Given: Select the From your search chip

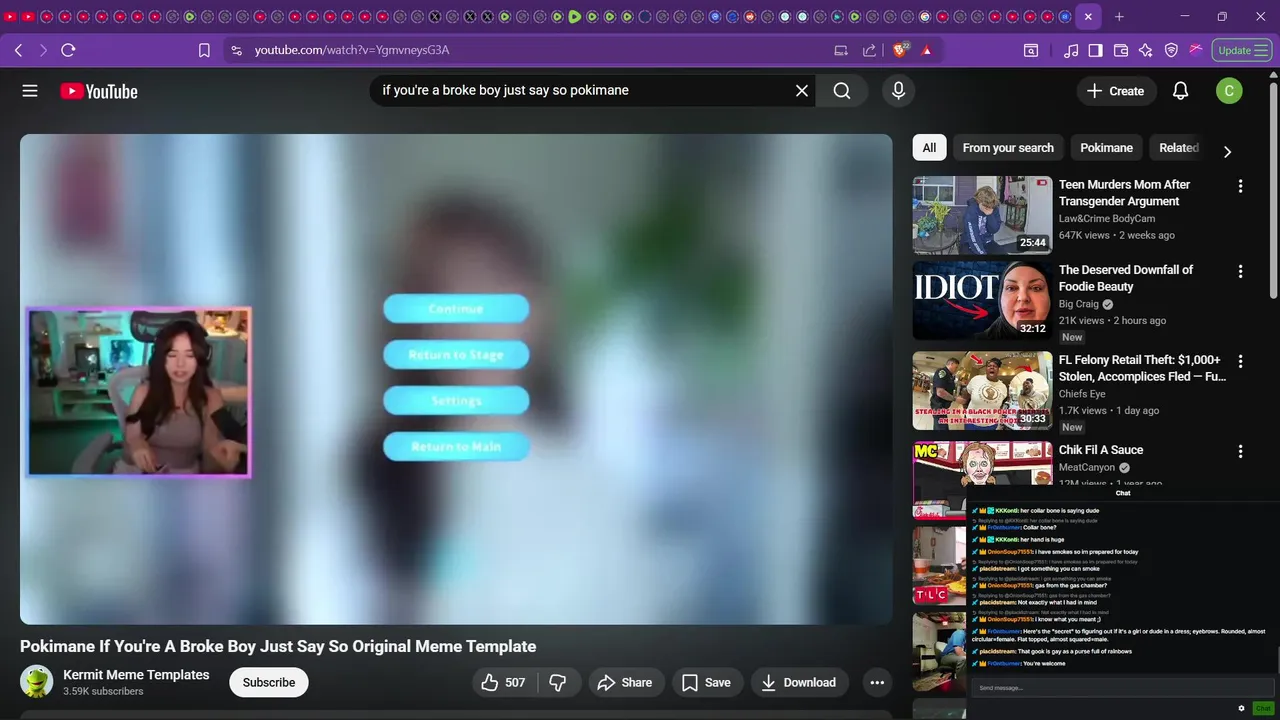Looking at the screenshot, I should click(1008, 148).
